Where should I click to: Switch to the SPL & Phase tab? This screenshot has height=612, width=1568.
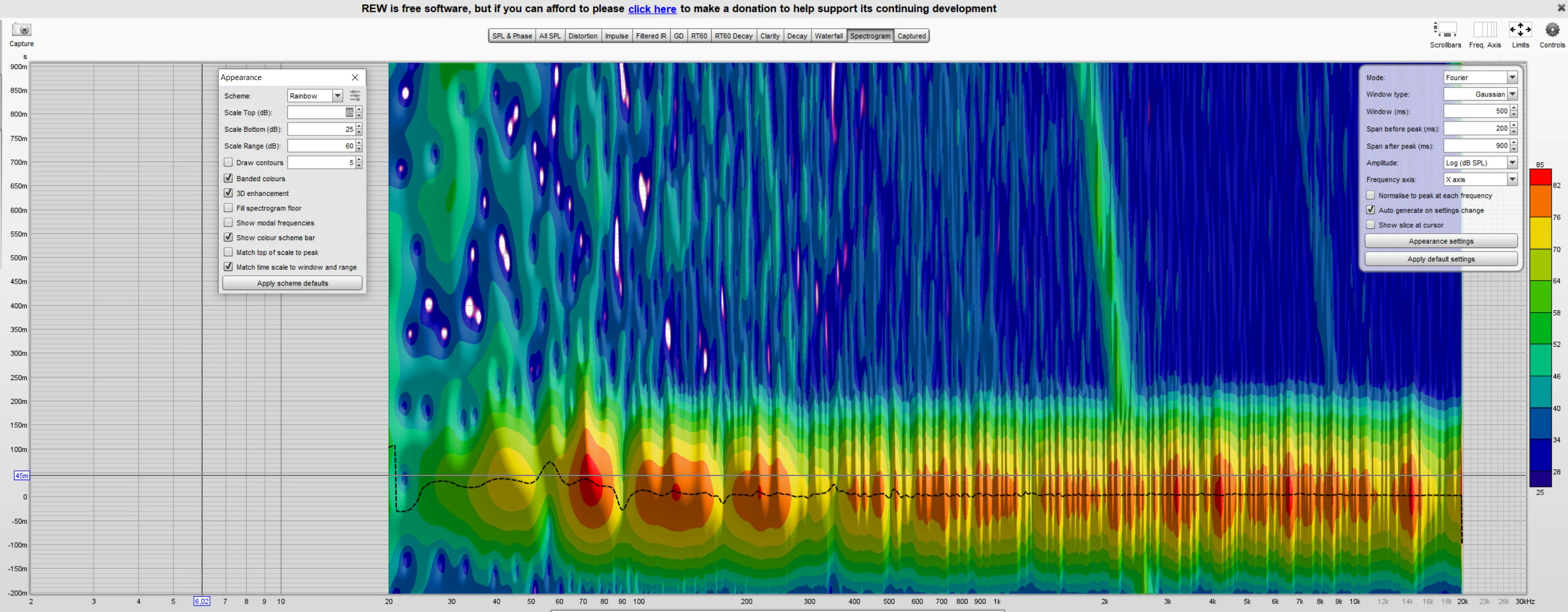(512, 36)
